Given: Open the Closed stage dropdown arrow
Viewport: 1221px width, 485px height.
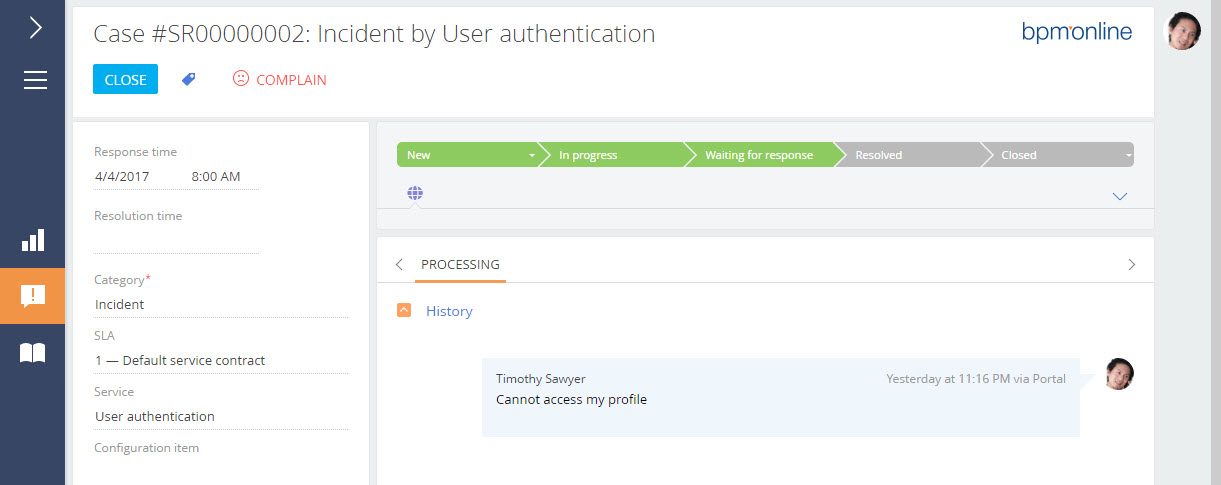Looking at the screenshot, I should (x=1128, y=156).
